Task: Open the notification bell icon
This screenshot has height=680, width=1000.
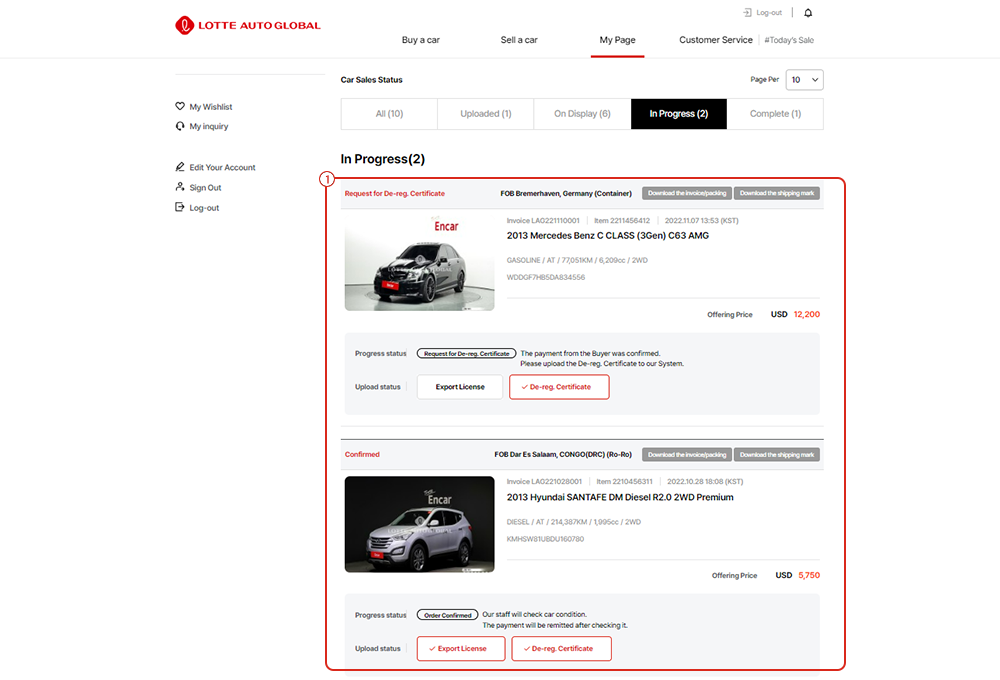Action: coord(808,13)
